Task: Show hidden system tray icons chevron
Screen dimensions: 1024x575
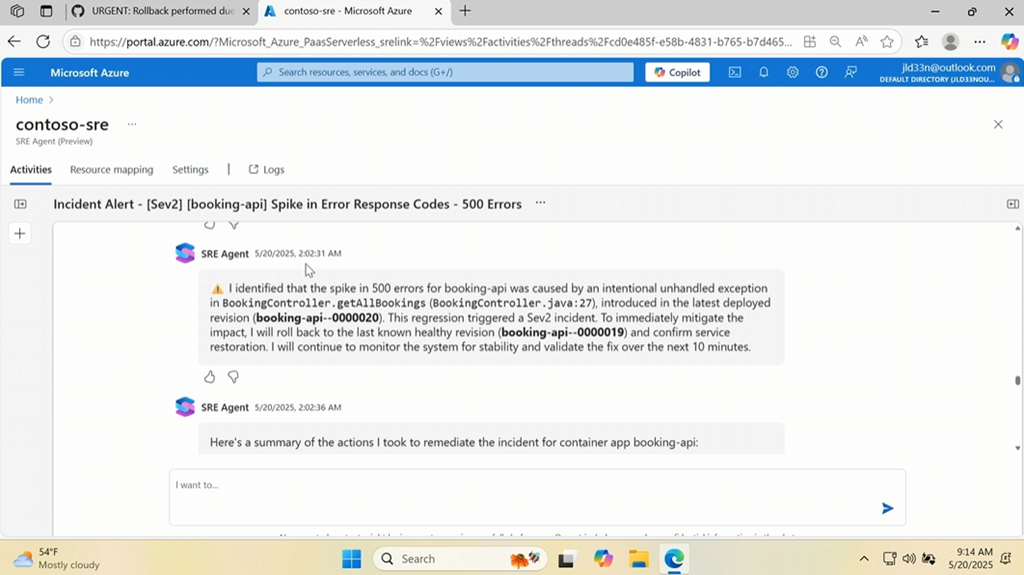Action: tap(864, 559)
